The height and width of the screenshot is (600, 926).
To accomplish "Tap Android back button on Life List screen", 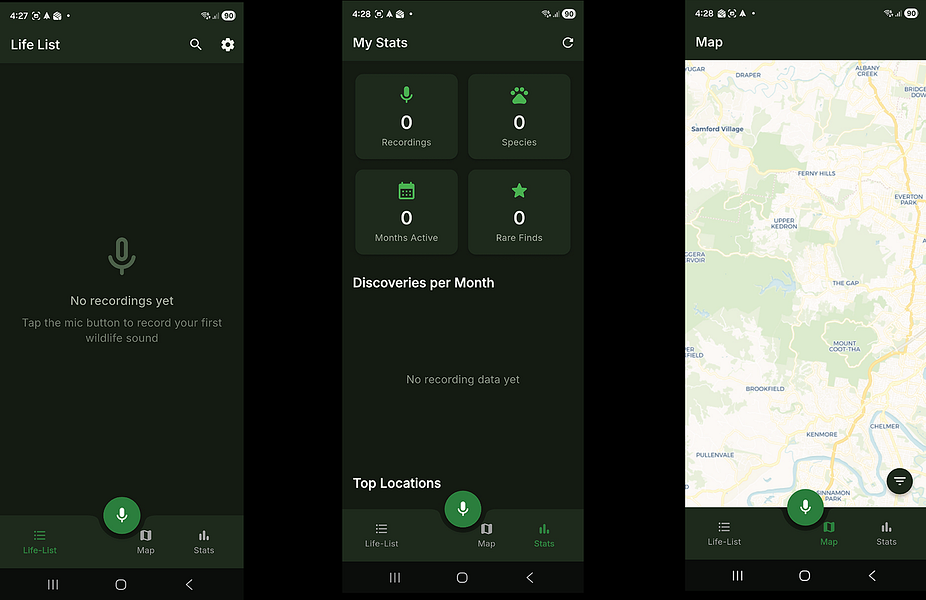I will click(189, 584).
